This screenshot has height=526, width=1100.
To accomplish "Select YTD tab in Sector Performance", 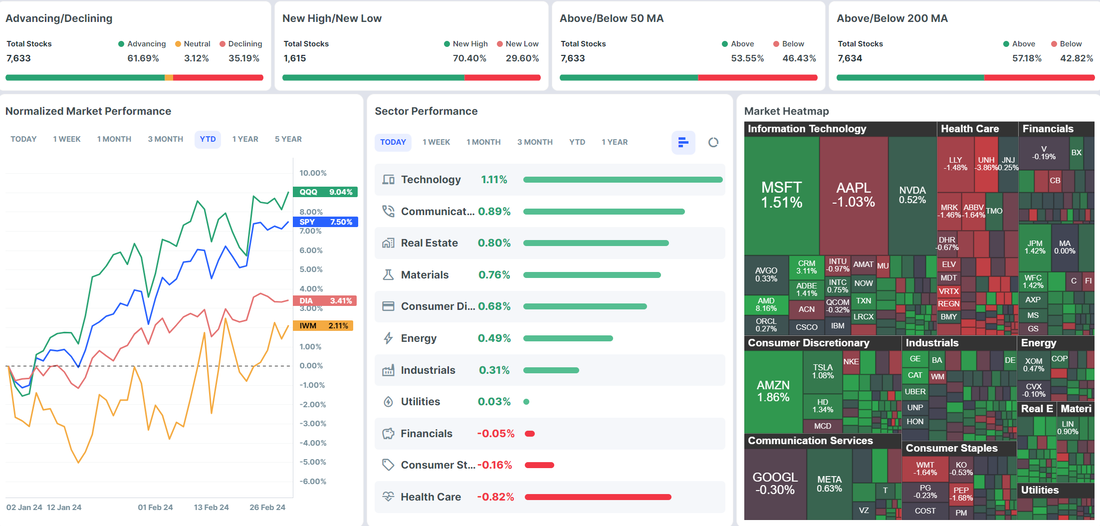I will pos(577,142).
